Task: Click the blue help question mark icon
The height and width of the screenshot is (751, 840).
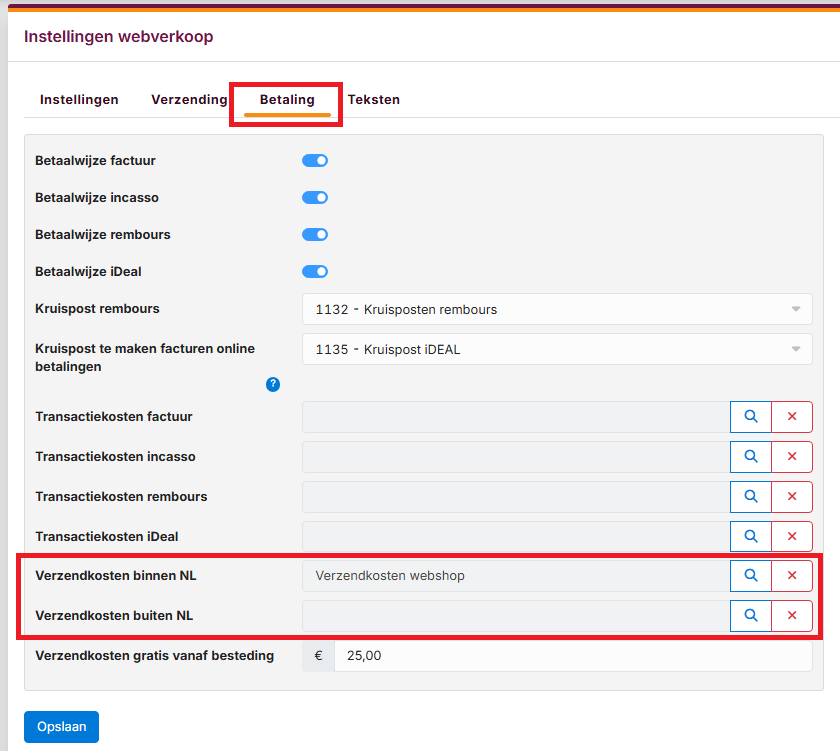Action: [273, 384]
